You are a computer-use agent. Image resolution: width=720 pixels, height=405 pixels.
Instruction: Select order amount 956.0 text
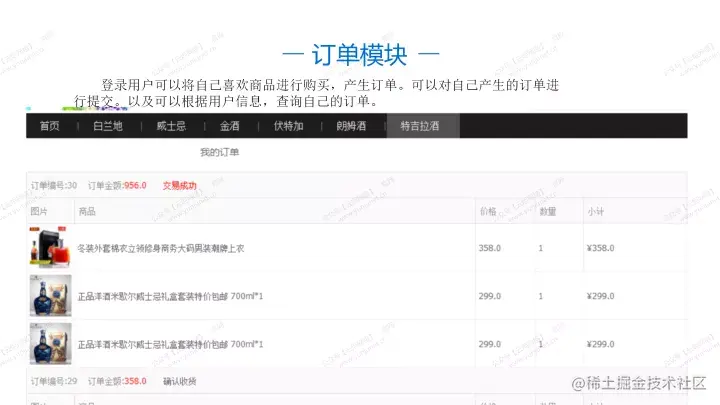(x=135, y=186)
